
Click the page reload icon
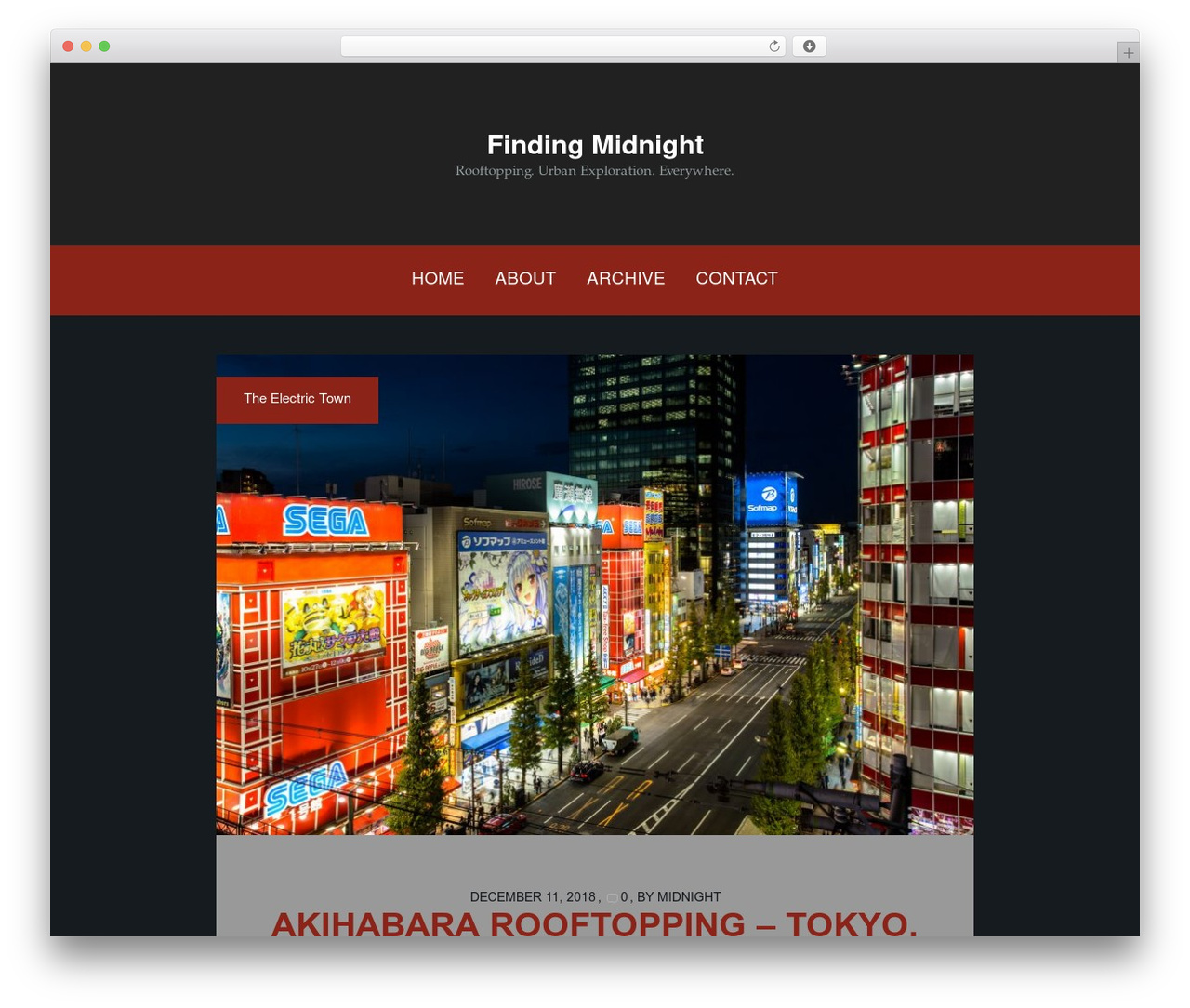[773, 46]
